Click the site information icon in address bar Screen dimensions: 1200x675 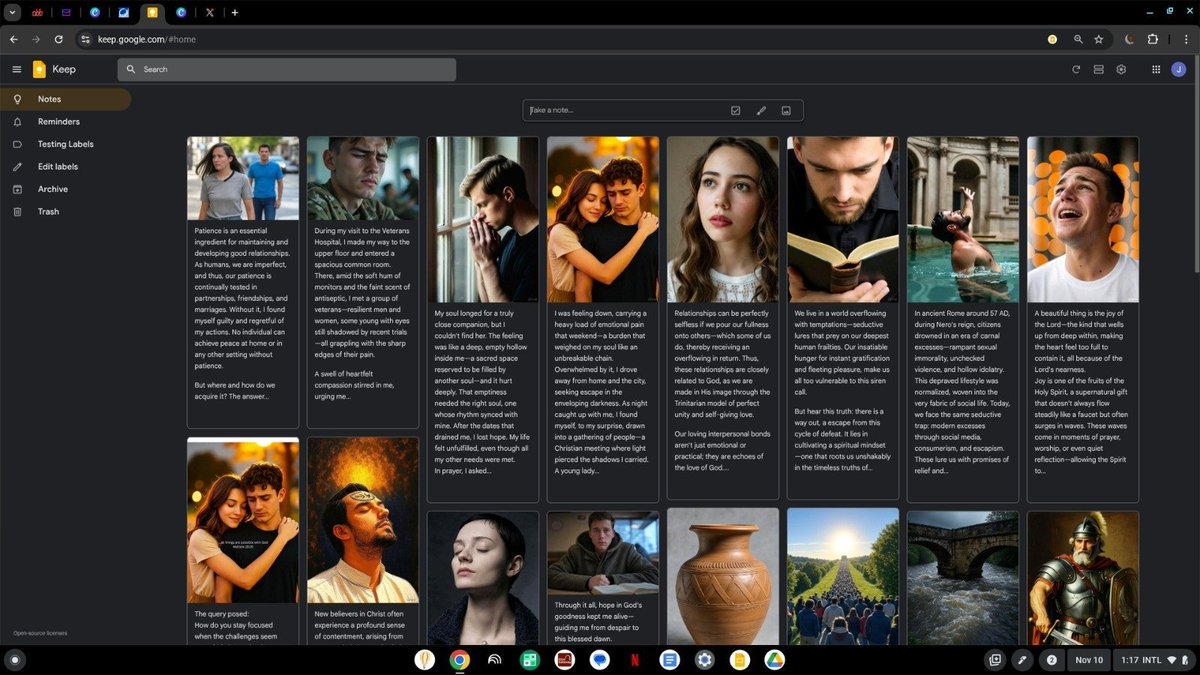point(86,39)
